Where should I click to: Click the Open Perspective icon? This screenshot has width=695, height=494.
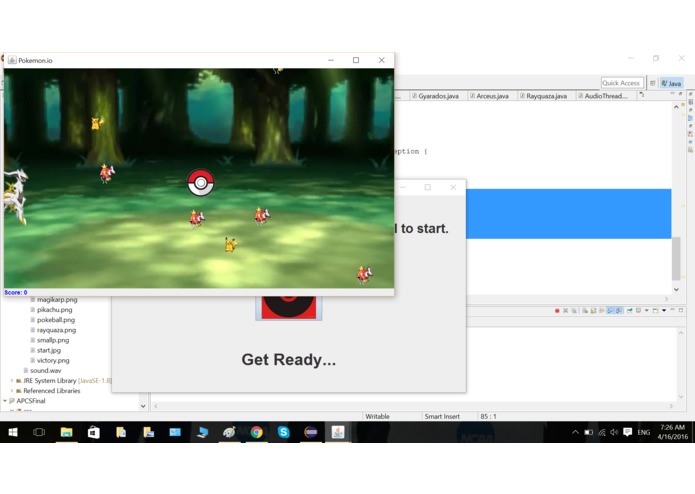653,83
